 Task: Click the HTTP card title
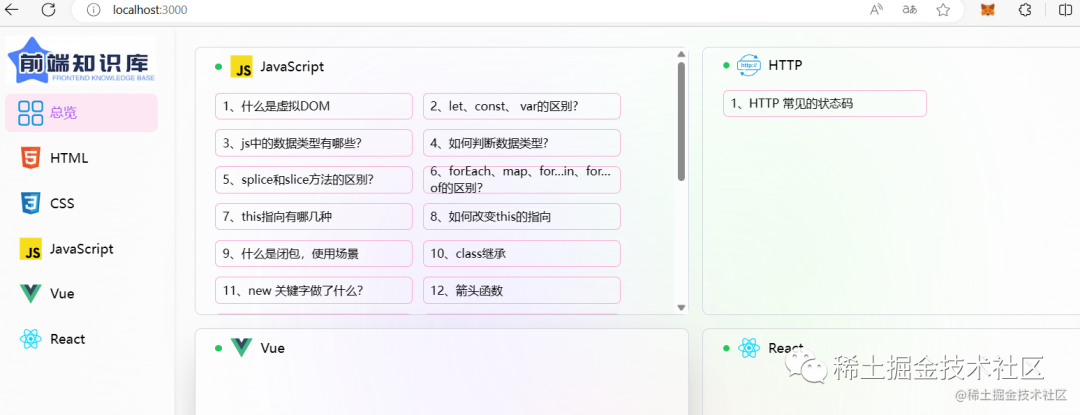785,65
